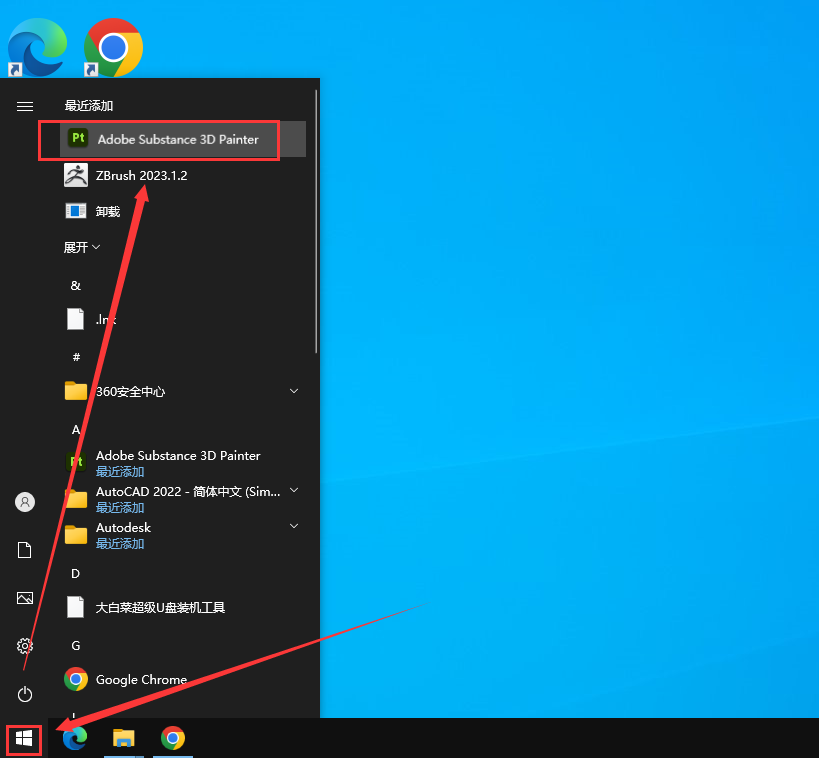The height and width of the screenshot is (758, 819).
Task: Open the user account icon
Action: (x=25, y=502)
